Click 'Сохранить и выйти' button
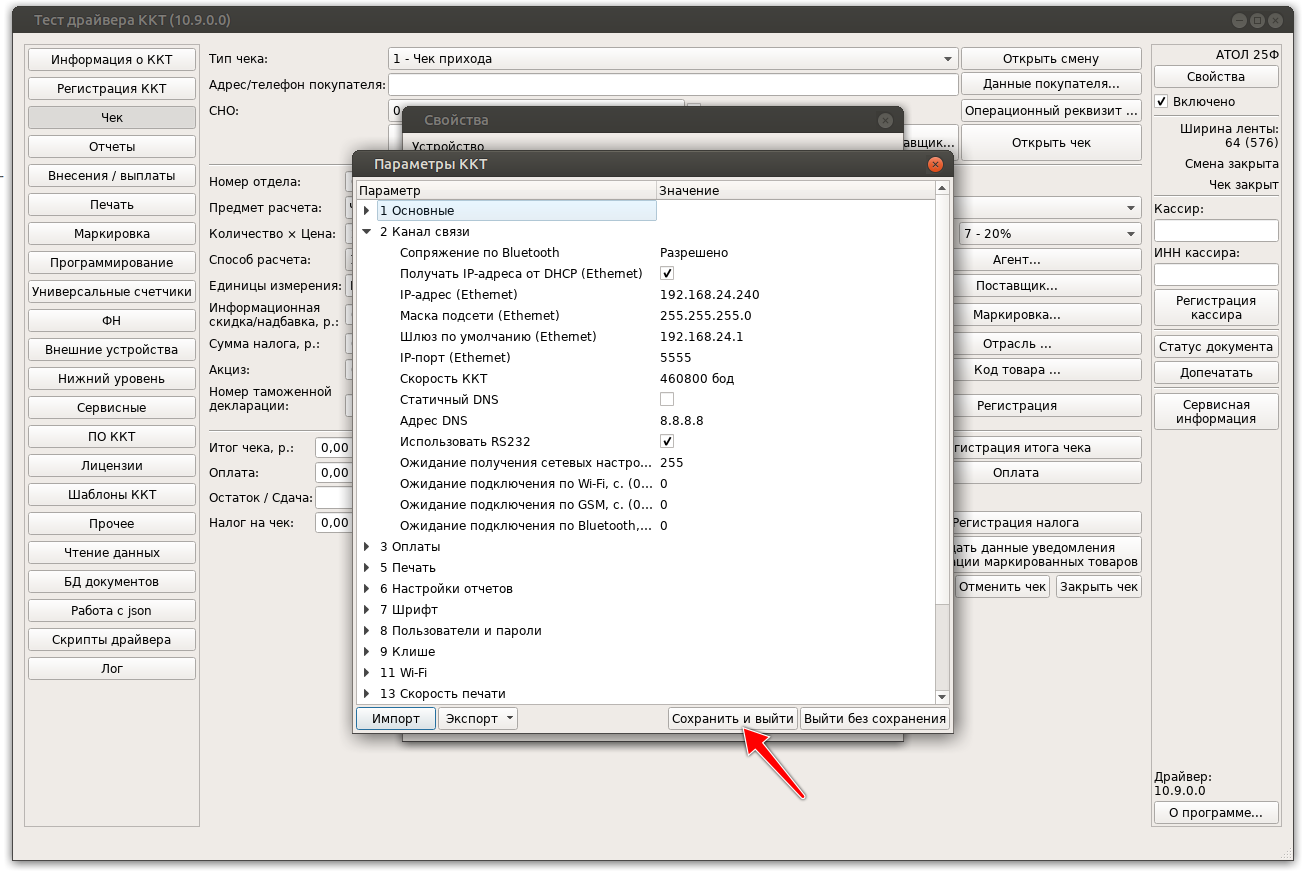Image resolution: width=1302 pixels, height=871 pixels. point(733,718)
